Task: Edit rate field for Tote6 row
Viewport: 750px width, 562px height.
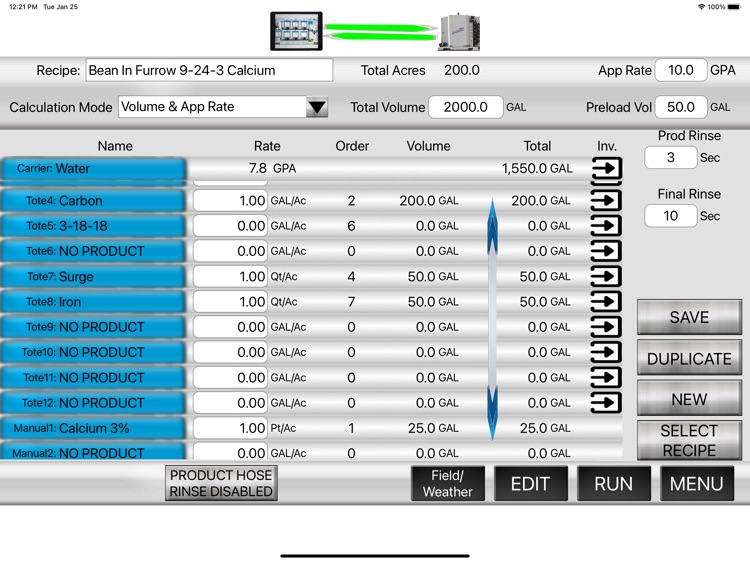Action: pos(230,251)
